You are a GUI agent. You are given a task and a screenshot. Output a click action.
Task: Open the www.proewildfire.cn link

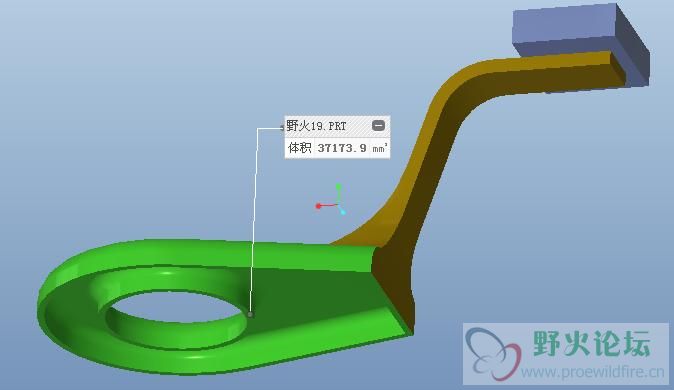593,372
